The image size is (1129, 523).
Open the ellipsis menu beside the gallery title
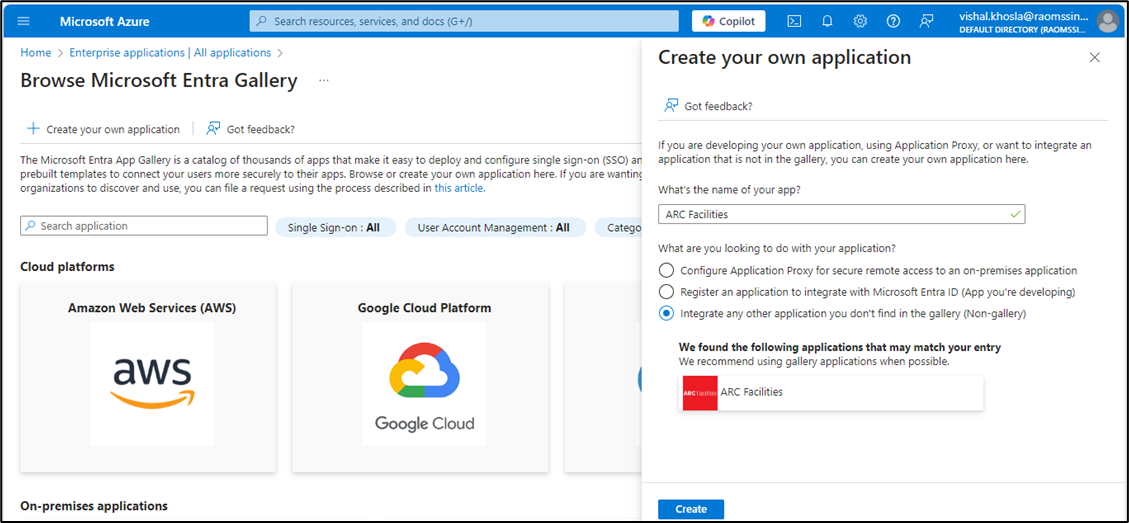click(x=324, y=80)
